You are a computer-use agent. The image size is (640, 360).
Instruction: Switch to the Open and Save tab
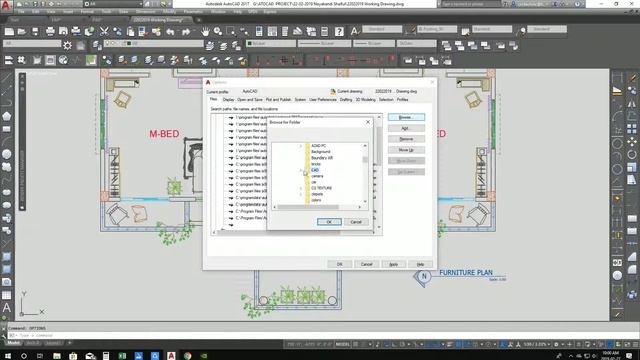[x=250, y=100]
